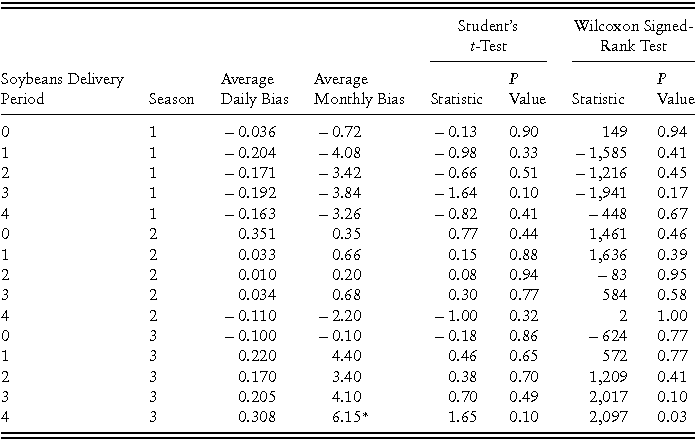
Task: Click the 2,097 Wilcoxon statistic value
Action: 606,416
